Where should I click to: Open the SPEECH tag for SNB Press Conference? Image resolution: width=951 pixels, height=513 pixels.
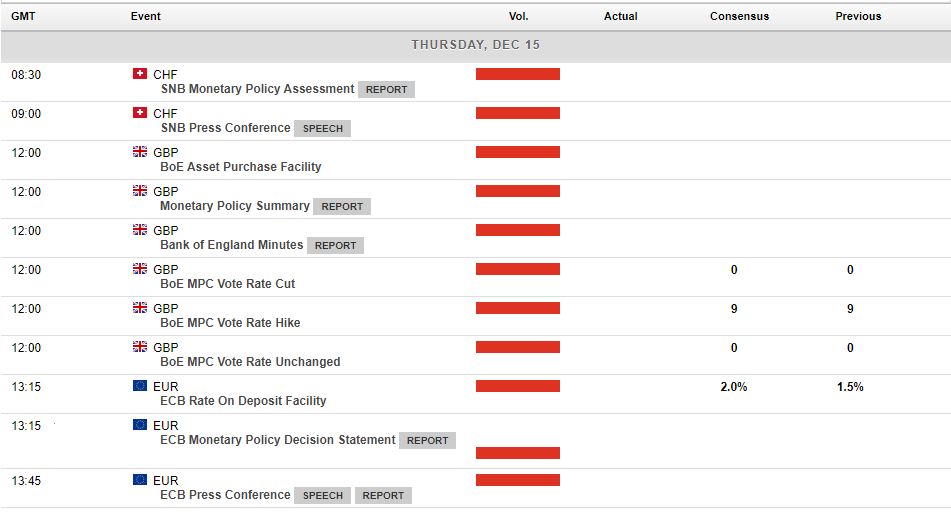tap(323, 129)
